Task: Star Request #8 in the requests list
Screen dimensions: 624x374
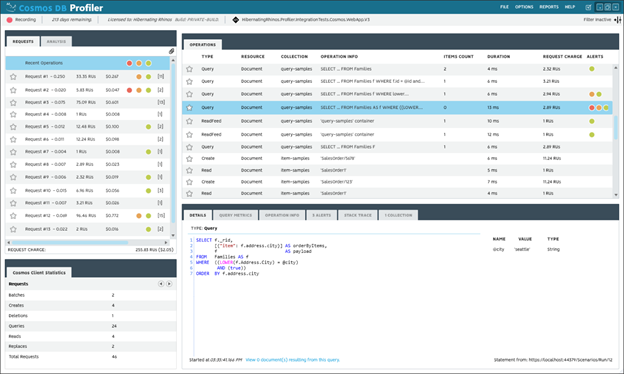Action: point(13,165)
